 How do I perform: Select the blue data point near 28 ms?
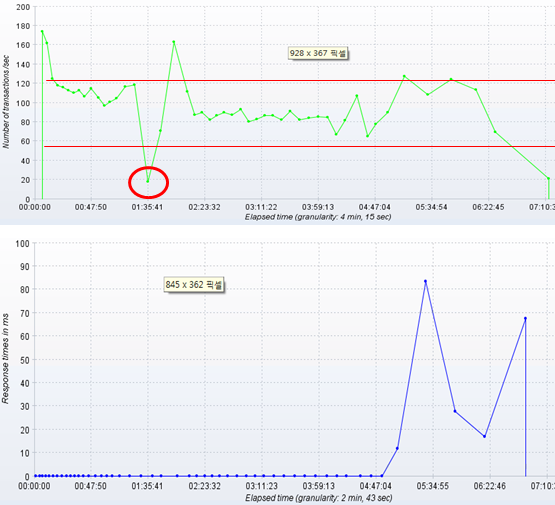click(x=455, y=411)
